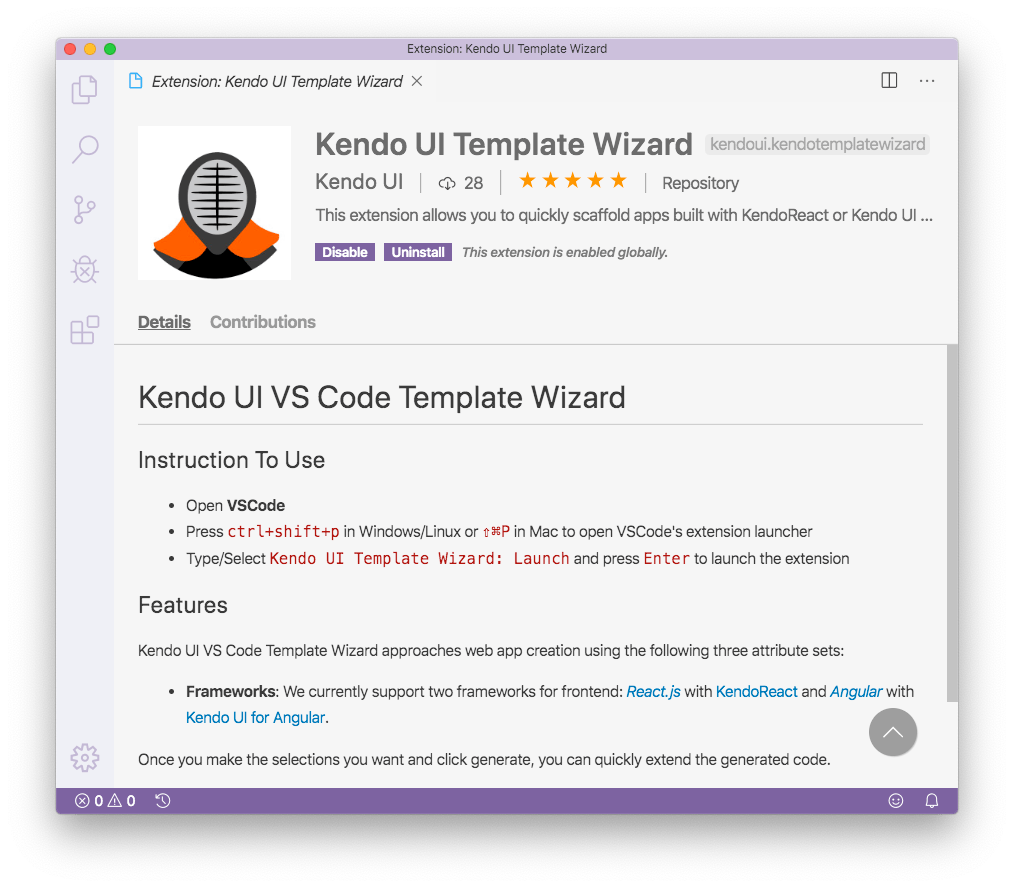
Task: Click the details pane vertical scrollbar
Action: point(952,523)
